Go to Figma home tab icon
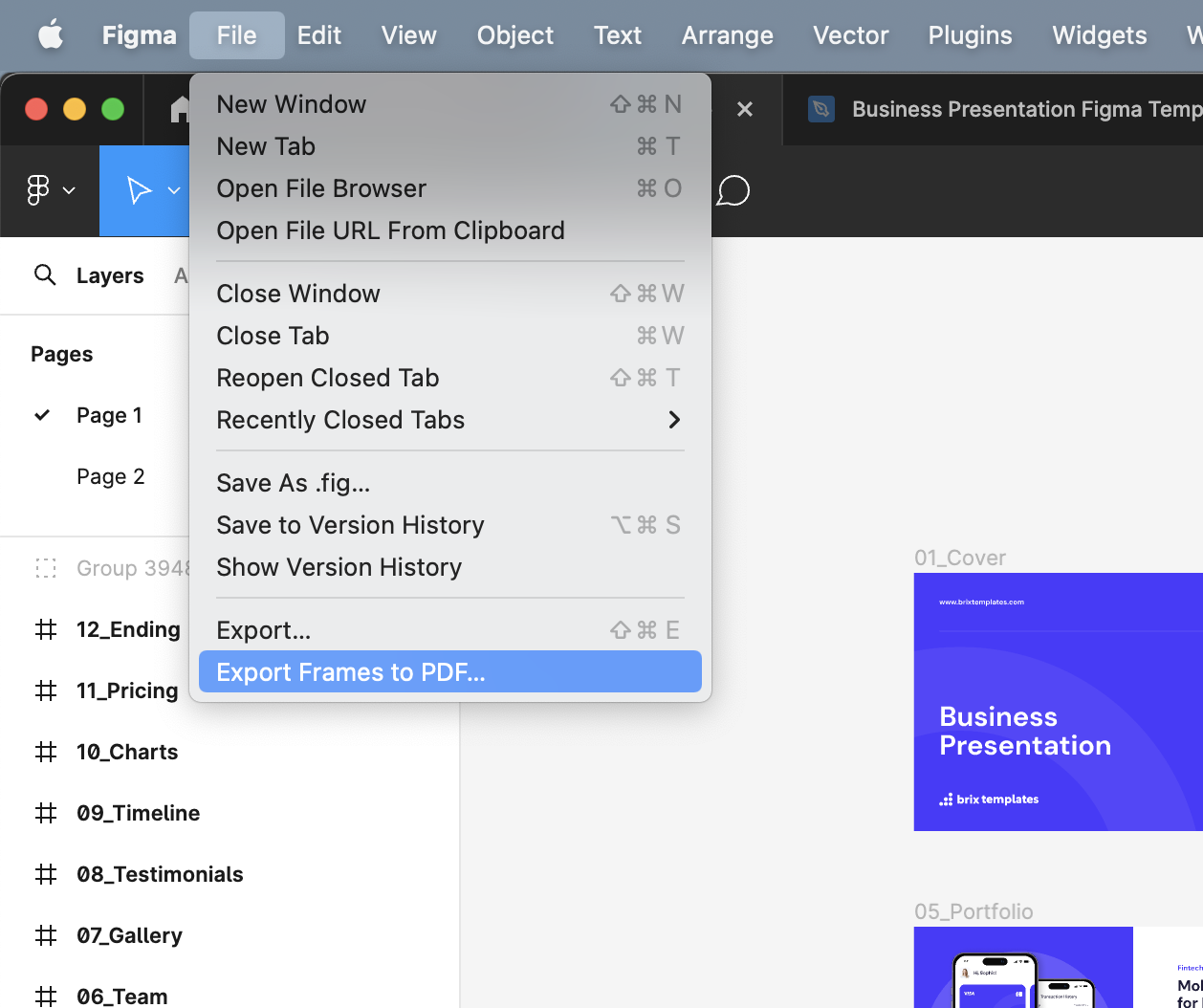This screenshot has width=1203, height=1008. coord(180,109)
